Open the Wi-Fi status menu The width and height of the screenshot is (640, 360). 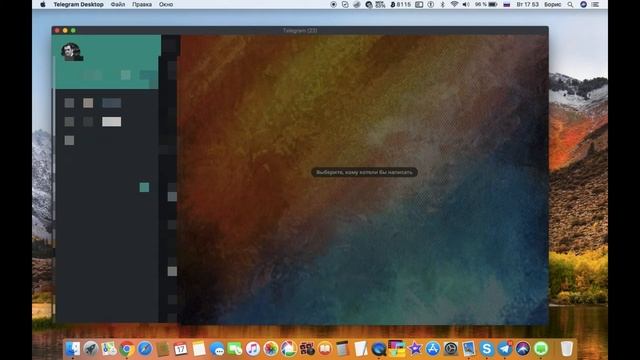pyautogui.click(x=454, y=4)
